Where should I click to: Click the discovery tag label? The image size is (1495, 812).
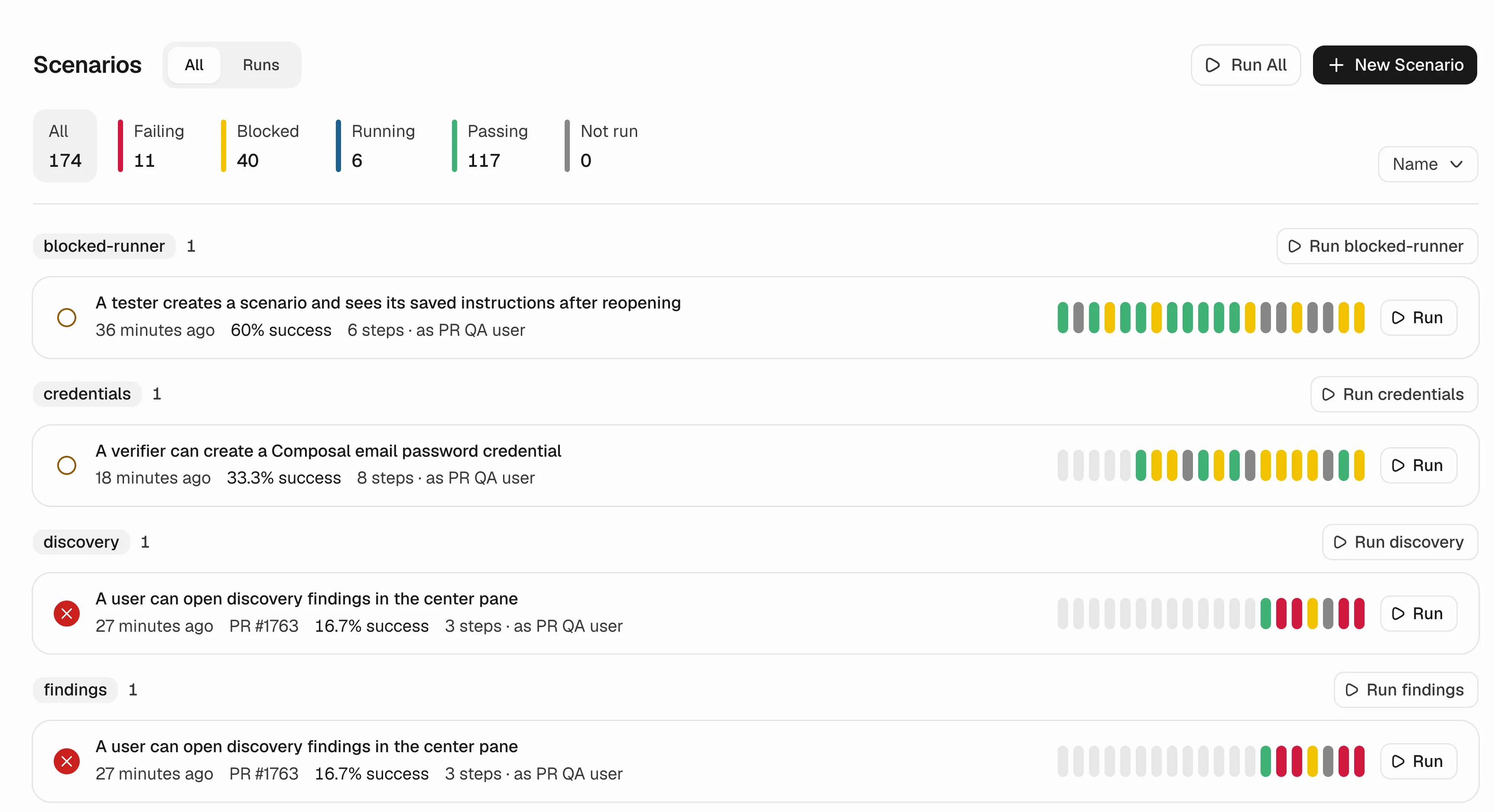pyautogui.click(x=81, y=542)
